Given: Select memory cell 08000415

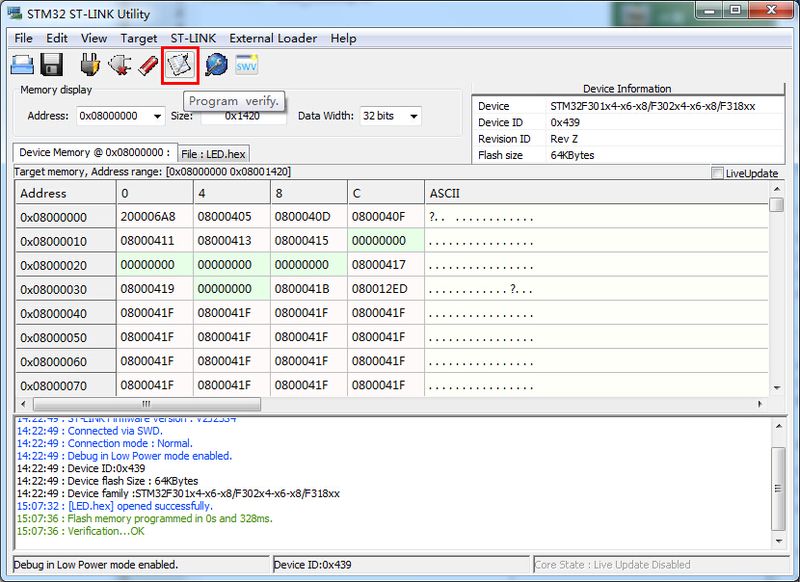Looking at the screenshot, I should click(x=309, y=241).
